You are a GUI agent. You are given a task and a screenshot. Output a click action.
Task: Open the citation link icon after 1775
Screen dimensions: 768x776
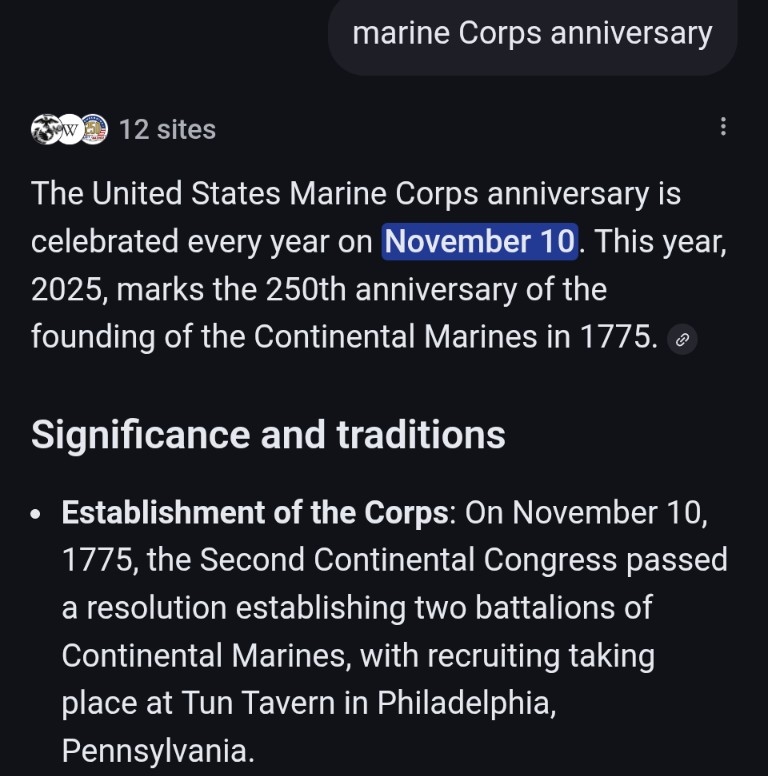682,339
